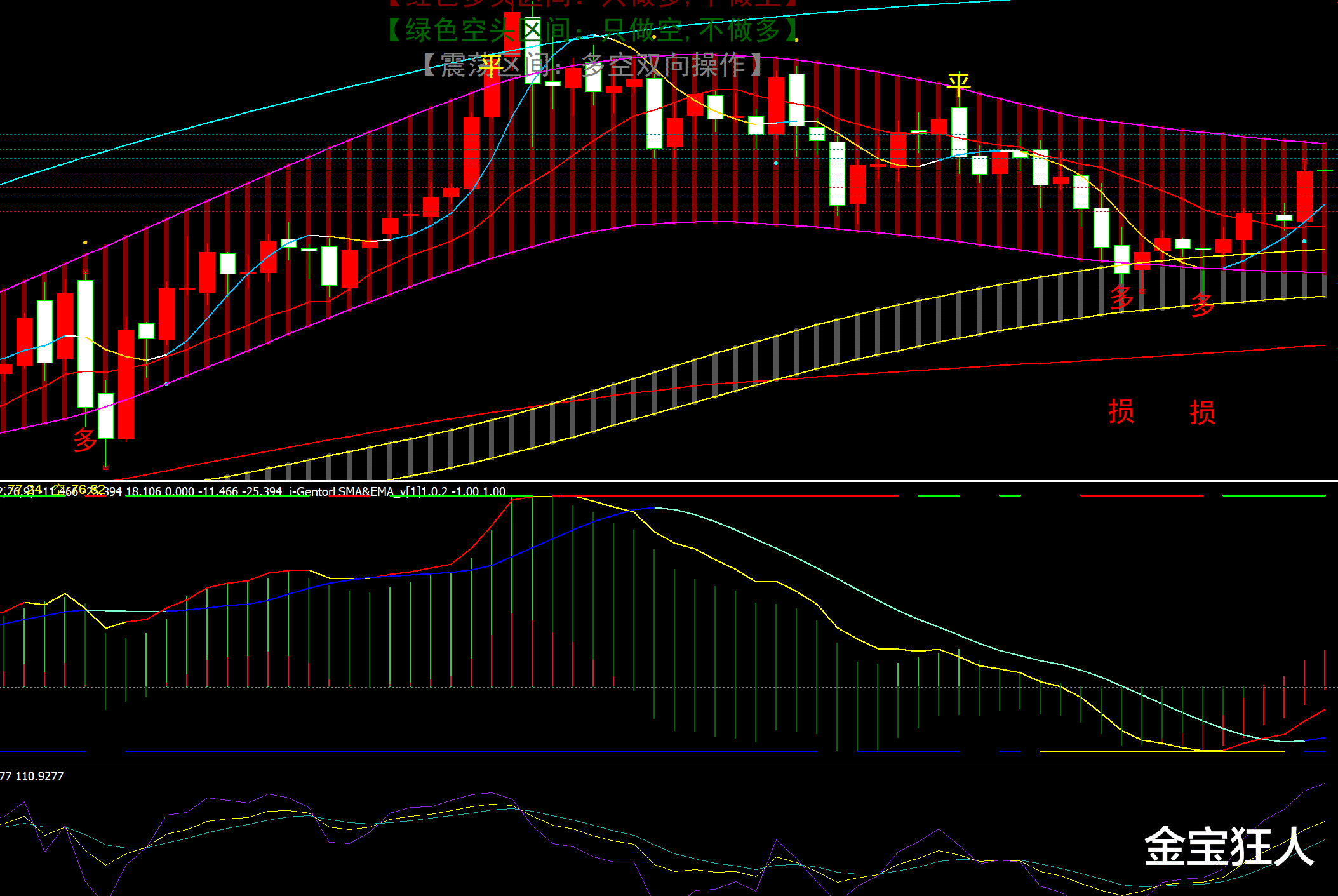Click the yellow 平 marker beside gray range text
1338x896 pixels.
coord(491,65)
